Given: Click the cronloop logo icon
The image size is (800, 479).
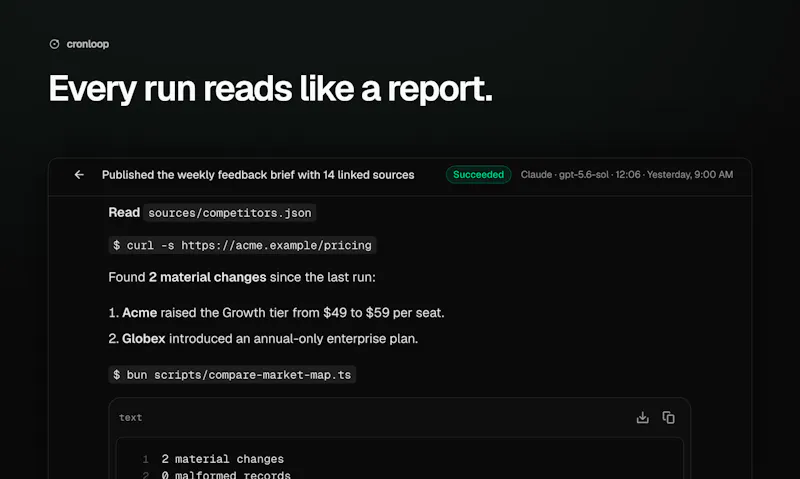Looking at the screenshot, I should click(54, 44).
